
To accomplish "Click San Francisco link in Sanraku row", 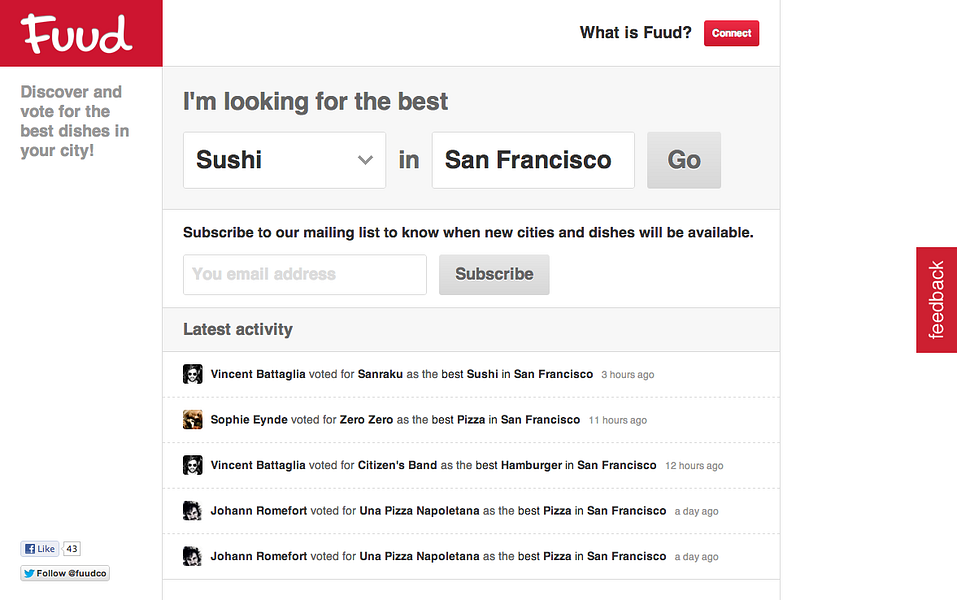I will pos(553,374).
